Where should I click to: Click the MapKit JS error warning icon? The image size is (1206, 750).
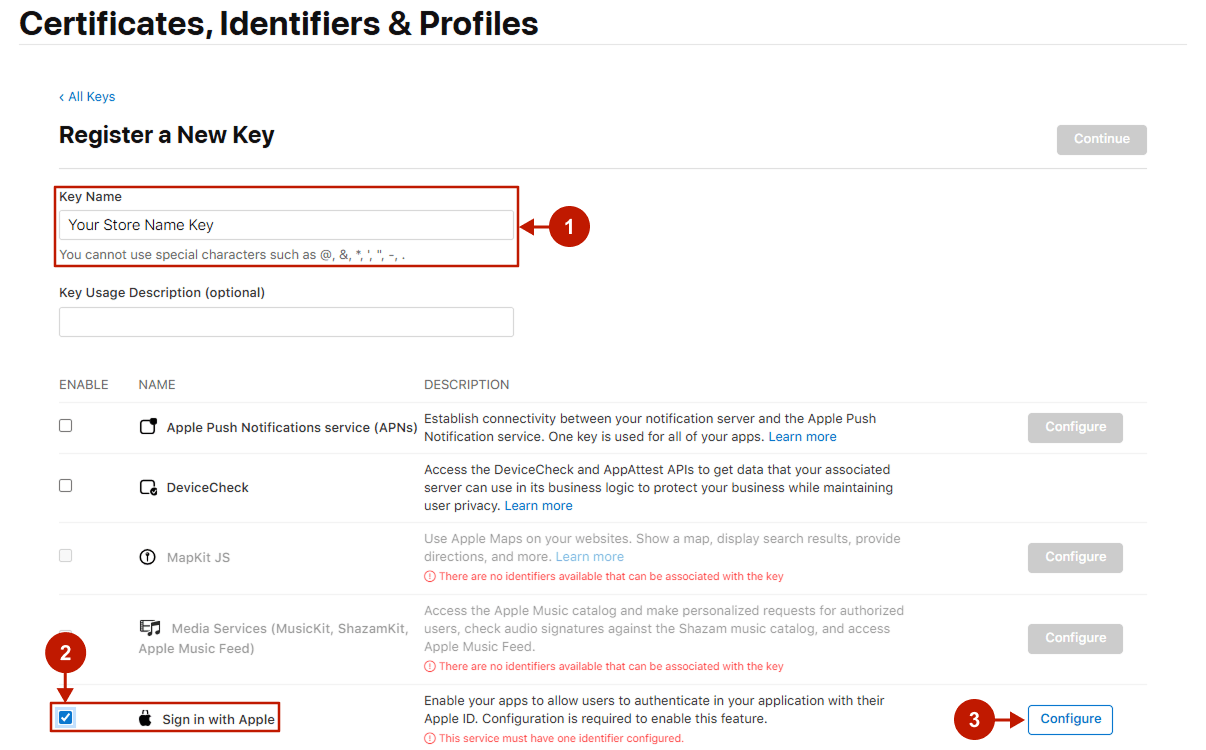430,576
